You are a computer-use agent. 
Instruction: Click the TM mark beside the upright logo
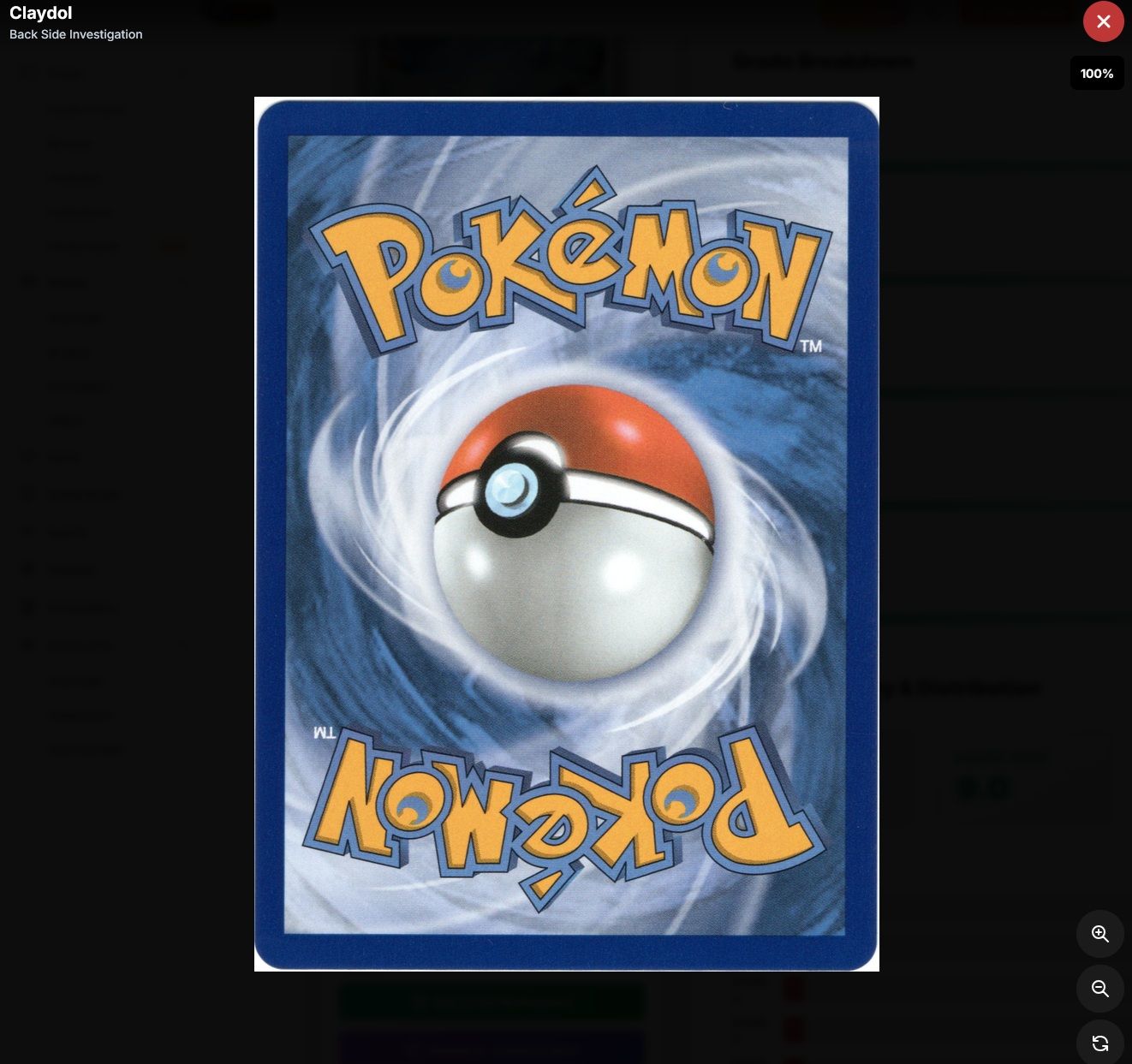point(811,346)
